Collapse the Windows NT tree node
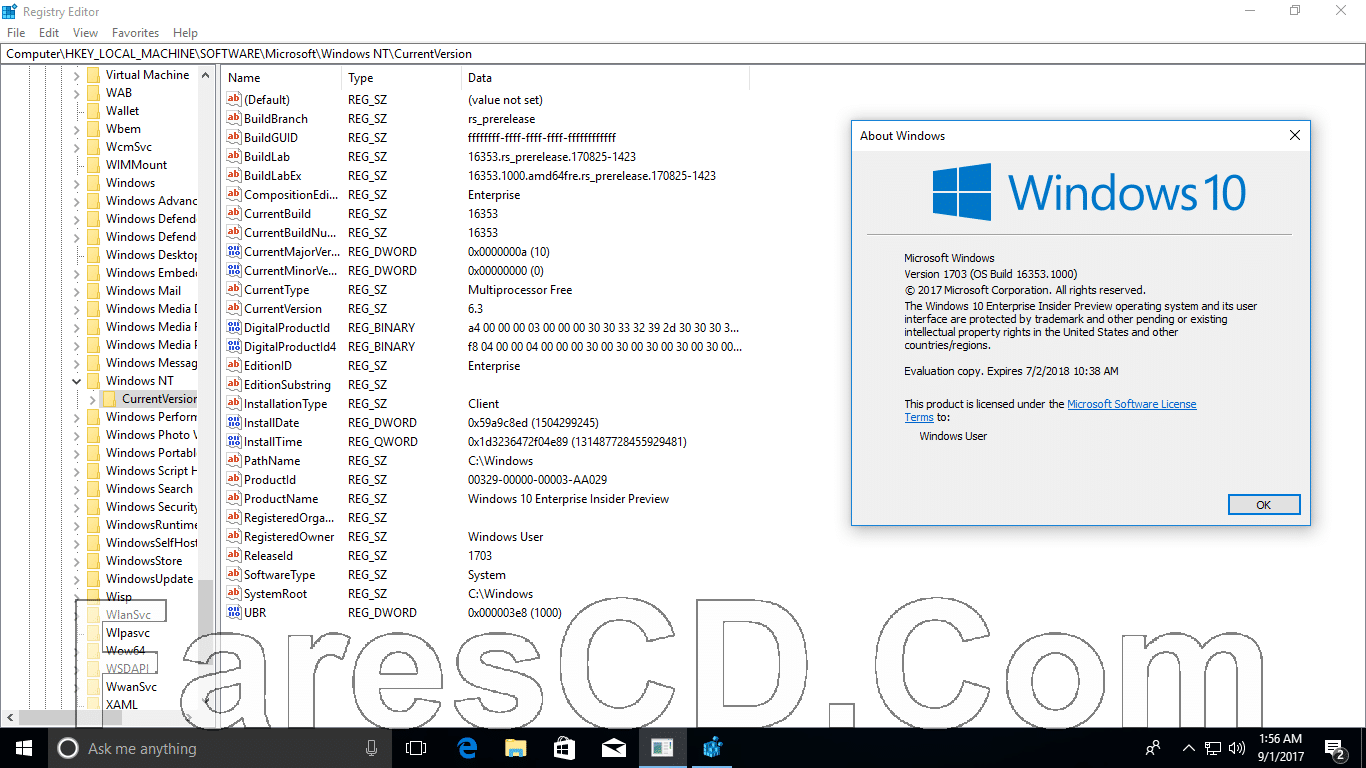The image size is (1366, 768). tap(77, 381)
